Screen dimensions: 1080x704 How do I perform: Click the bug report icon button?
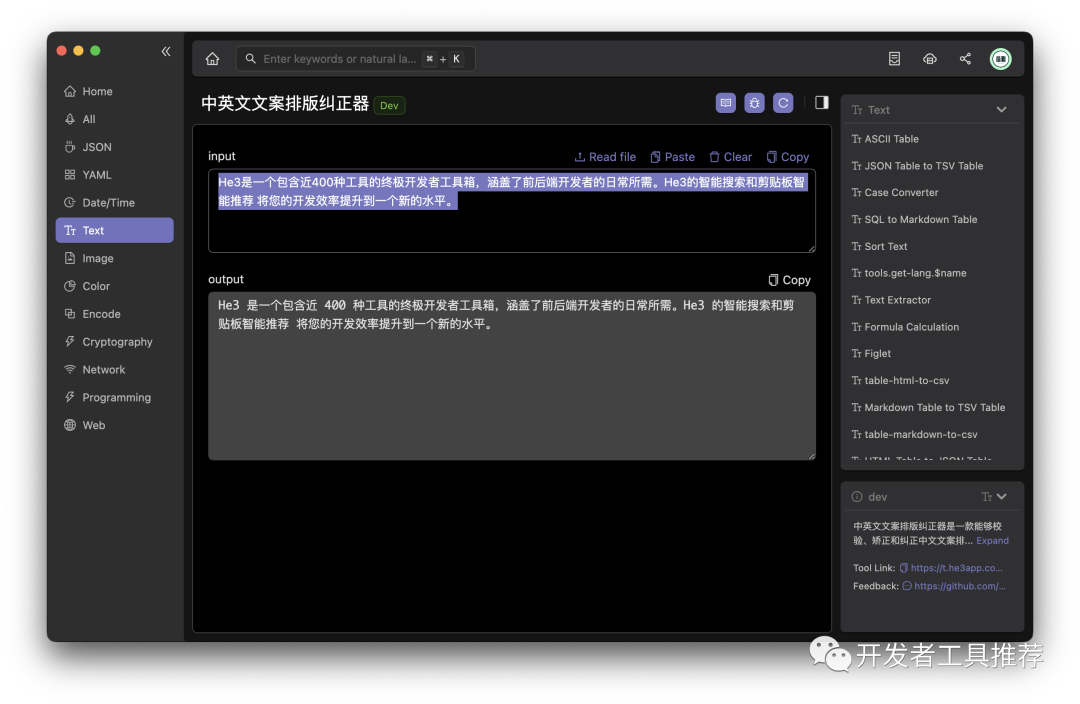pos(754,103)
